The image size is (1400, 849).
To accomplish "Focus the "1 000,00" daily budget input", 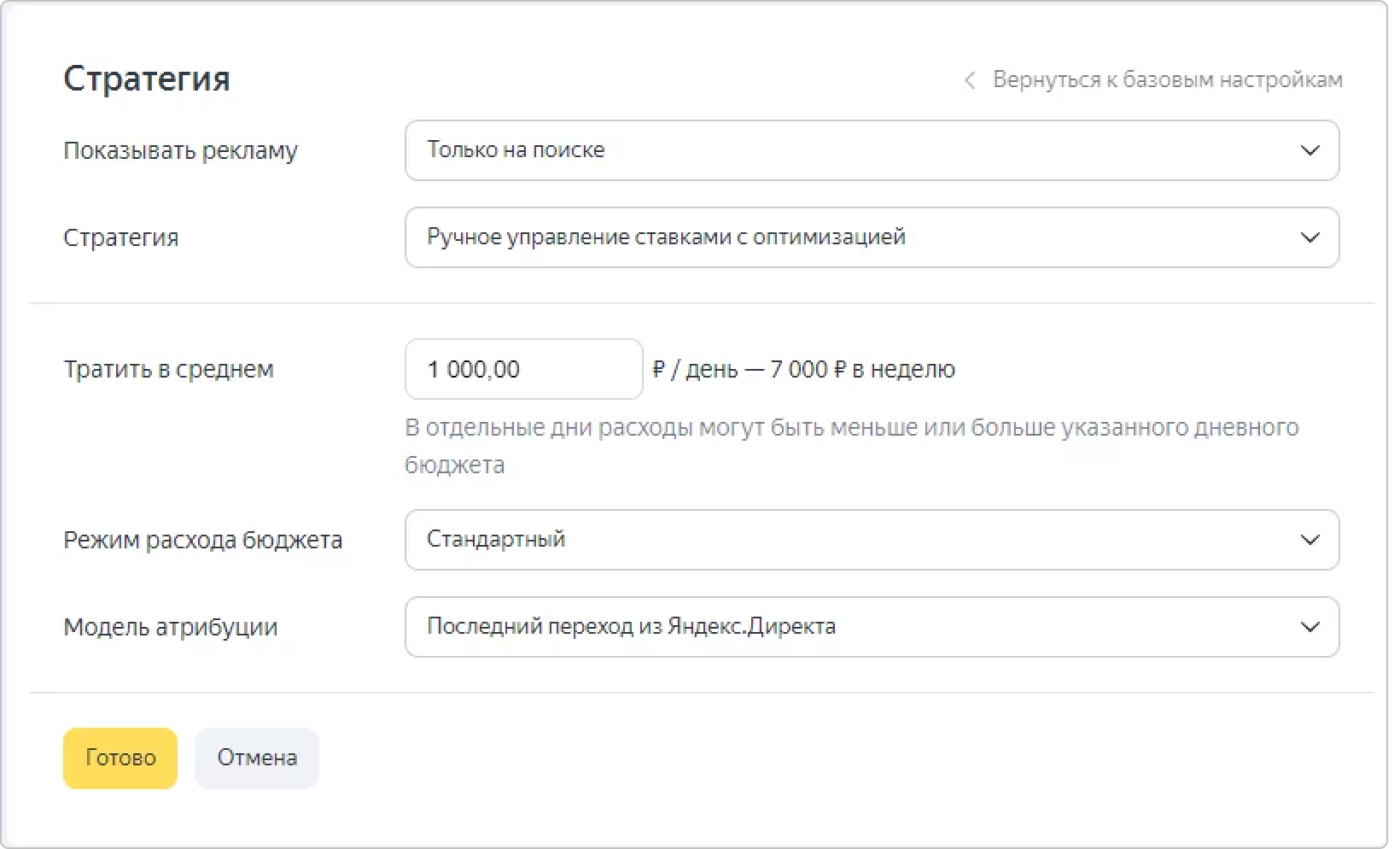I will click(x=522, y=369).
